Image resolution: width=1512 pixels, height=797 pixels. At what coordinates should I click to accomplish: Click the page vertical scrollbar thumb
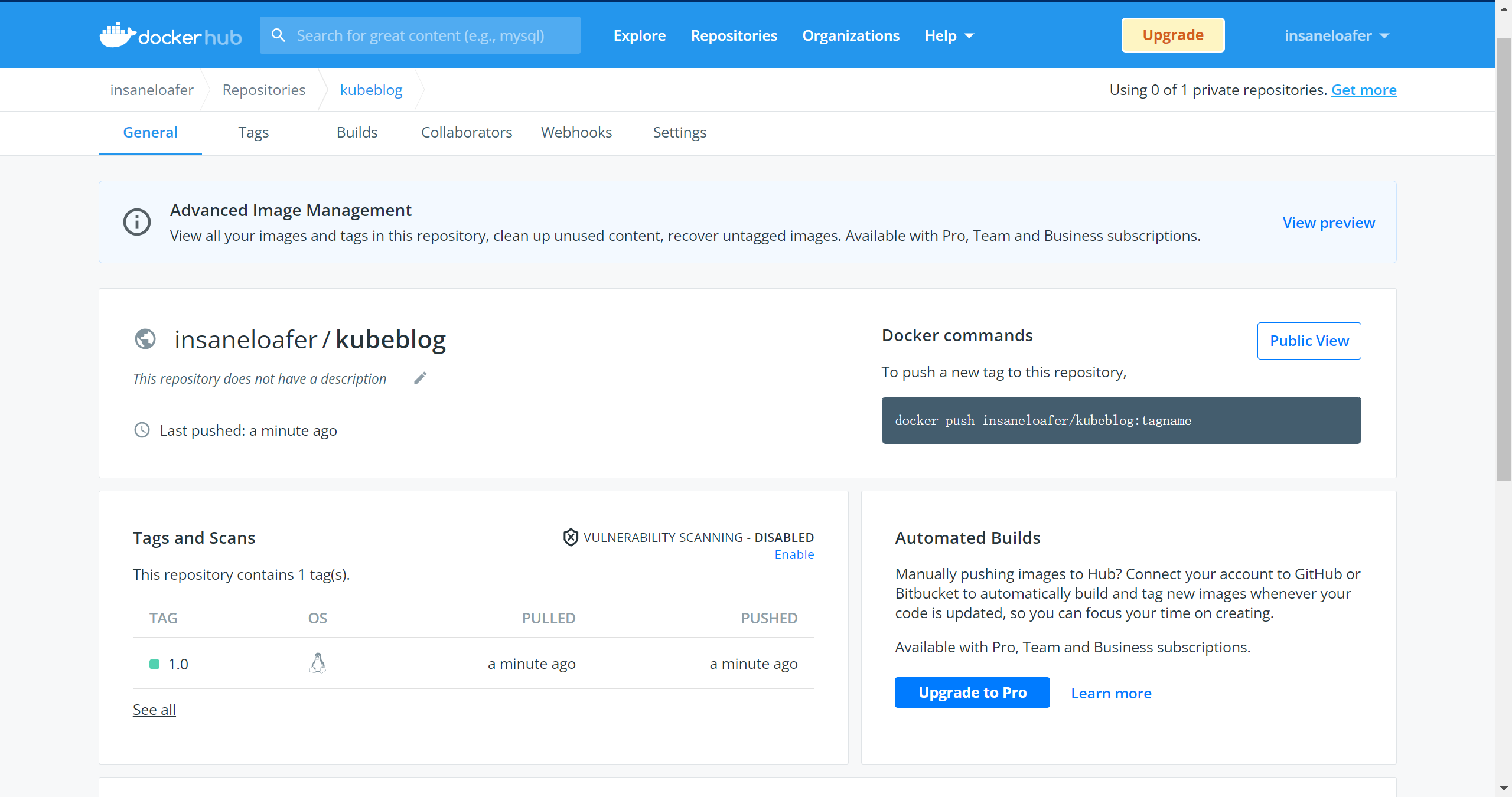1504,259
